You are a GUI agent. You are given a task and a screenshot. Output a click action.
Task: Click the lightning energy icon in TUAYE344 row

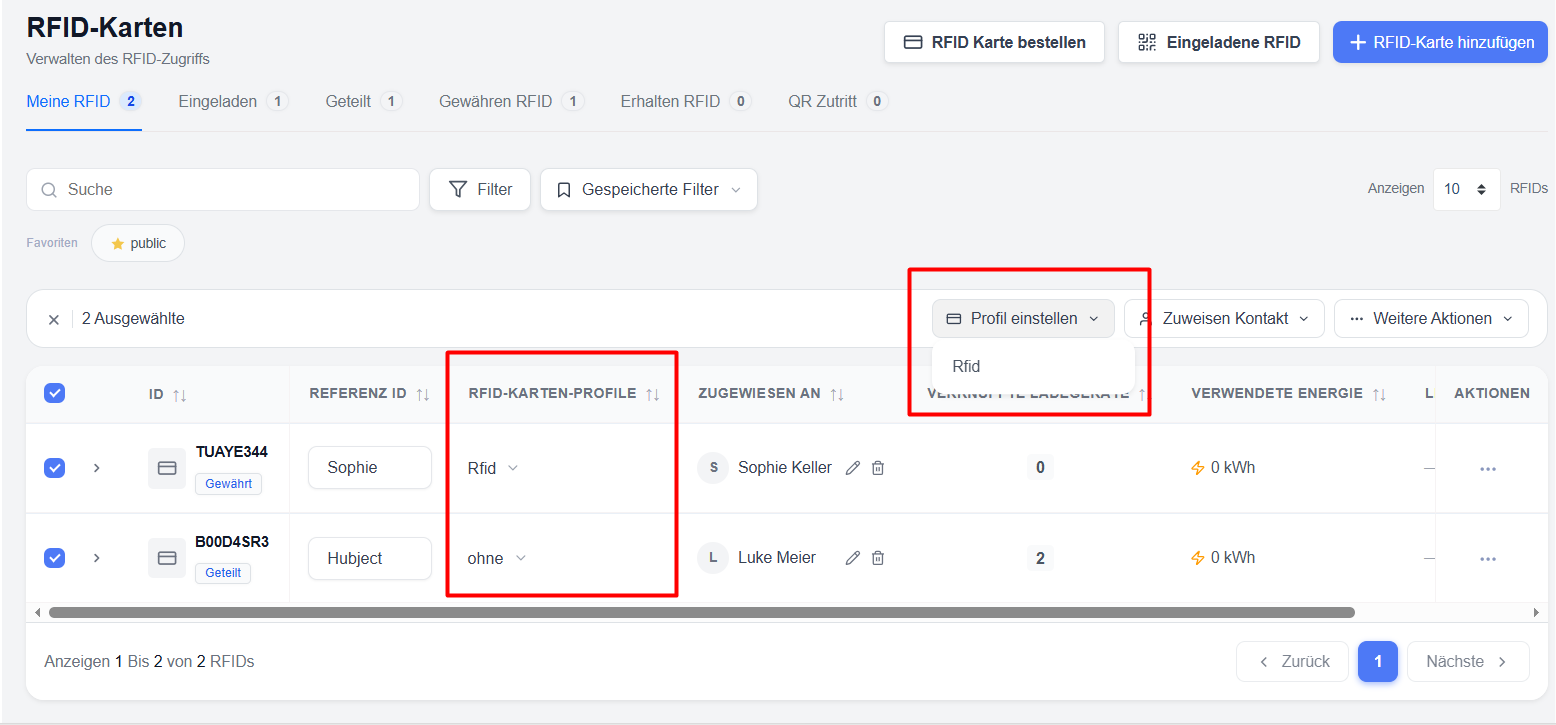click(1198, 468)
